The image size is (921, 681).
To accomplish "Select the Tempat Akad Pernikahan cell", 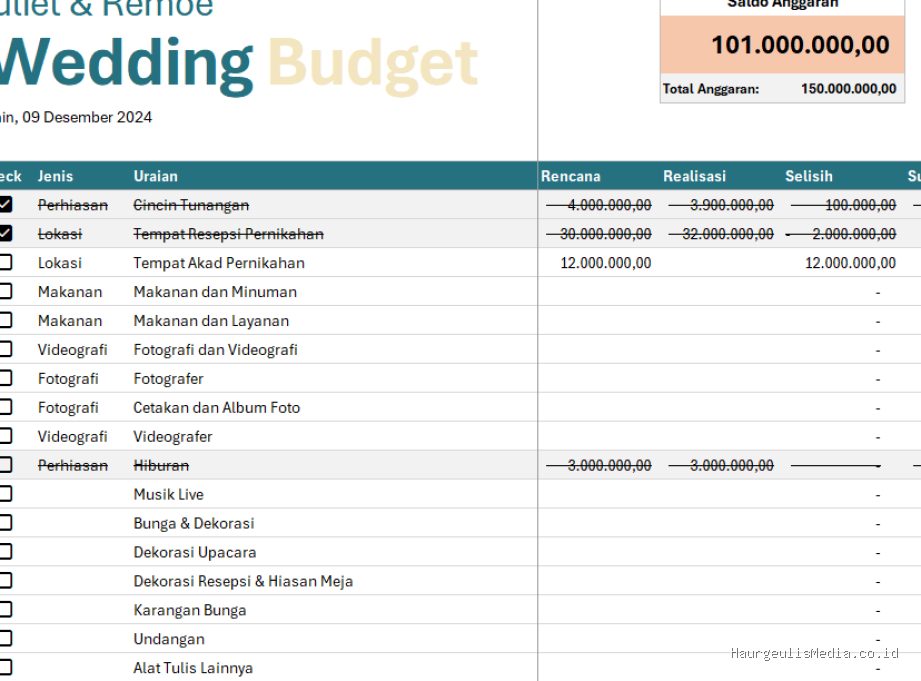I will point(219,263).
